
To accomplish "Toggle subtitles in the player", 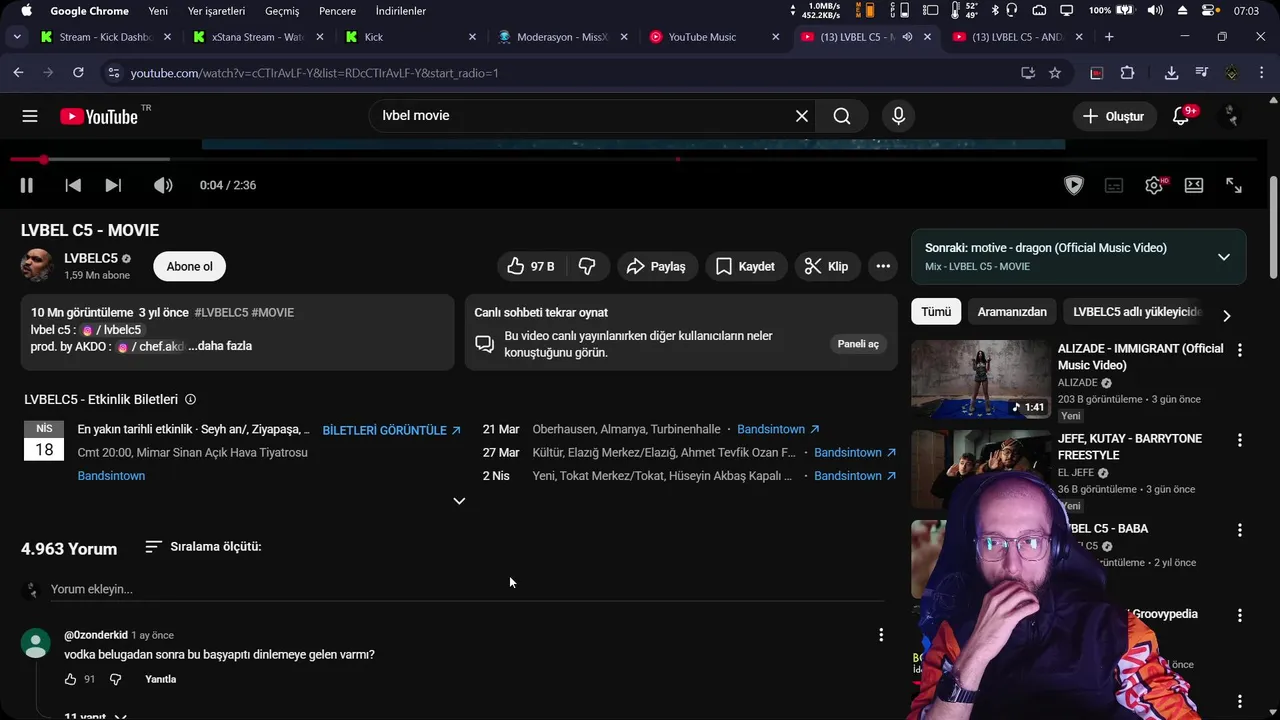I will click(x=1114, y=185).
